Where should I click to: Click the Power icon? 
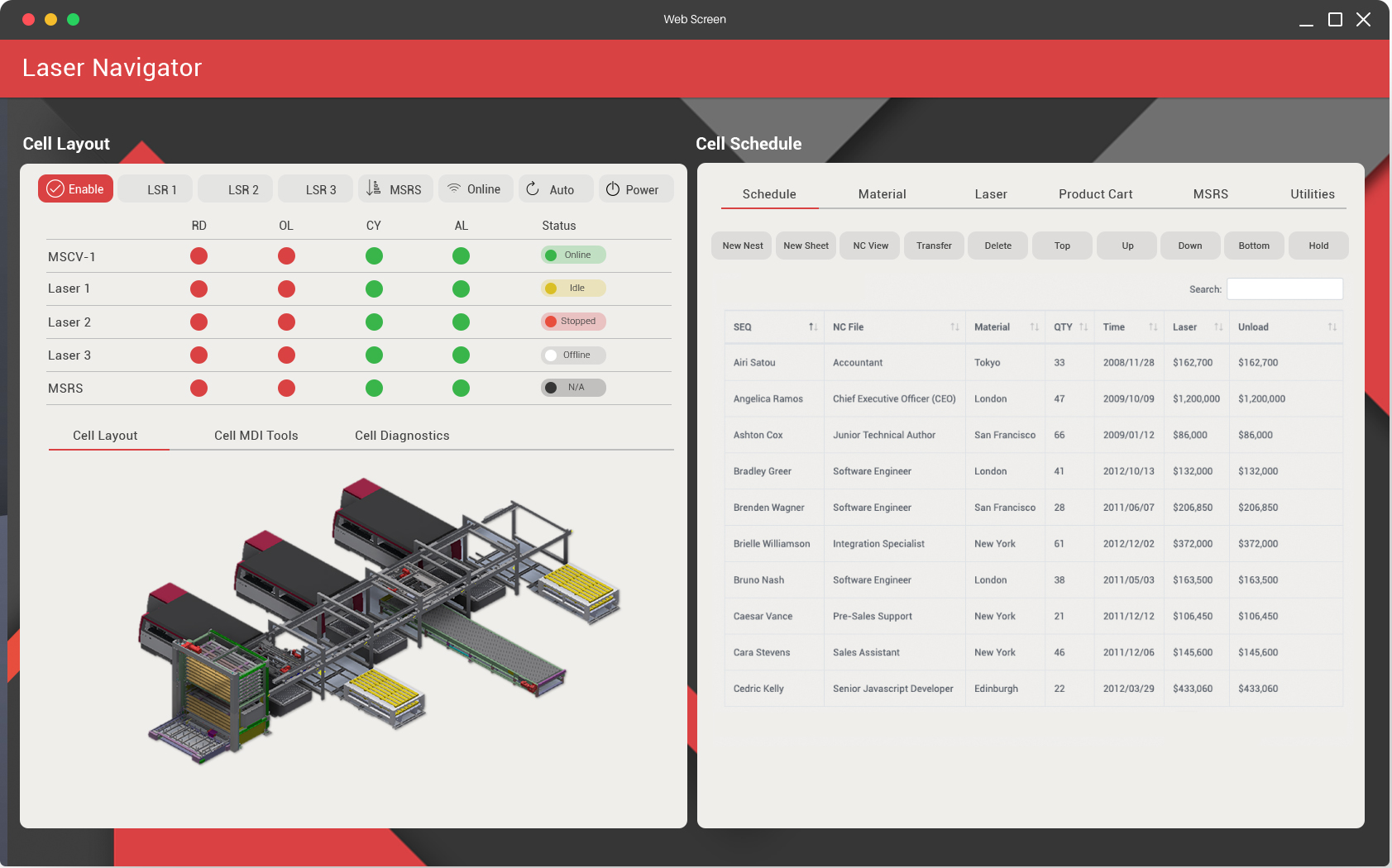tap(613, 189)
